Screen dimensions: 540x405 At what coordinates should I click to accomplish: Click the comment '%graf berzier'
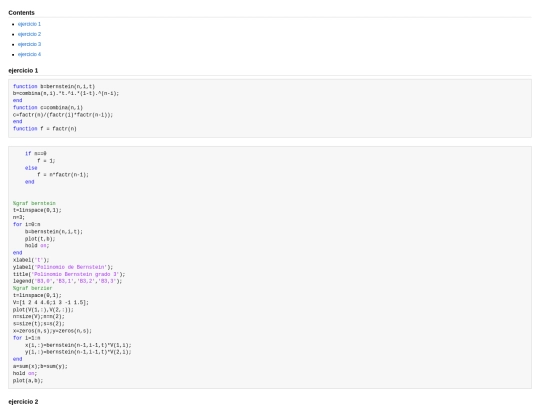click(32, 288)
